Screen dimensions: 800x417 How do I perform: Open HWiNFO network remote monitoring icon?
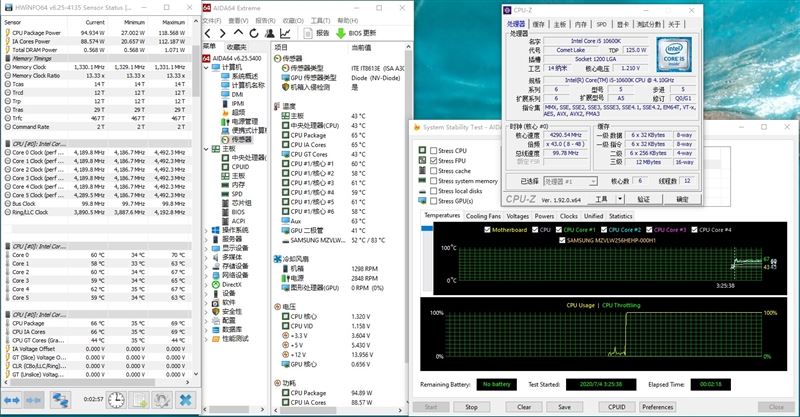(x=61, y=400)
